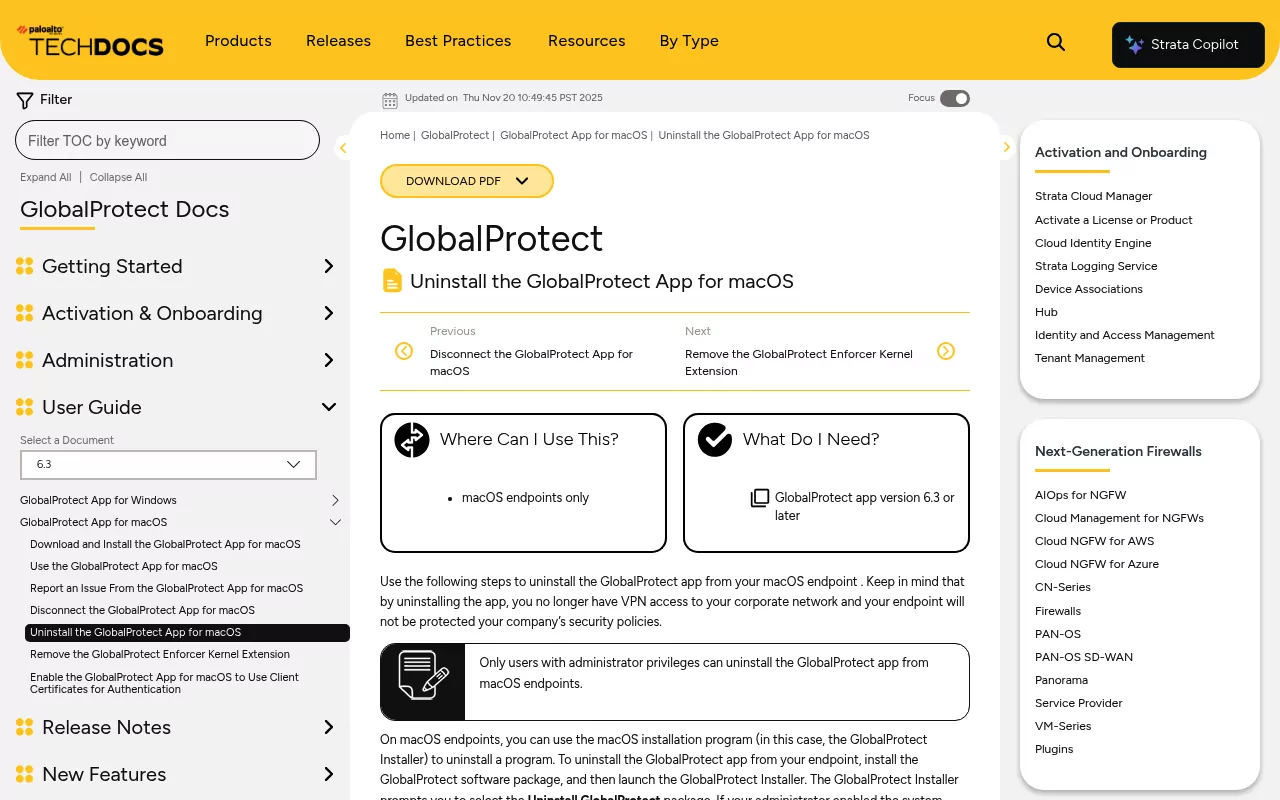Image resolution: width=1280 pixels, height=800 pixels.
Task: Open Report an Issue From the GlobalProtect App
Action: click(166, 588)
